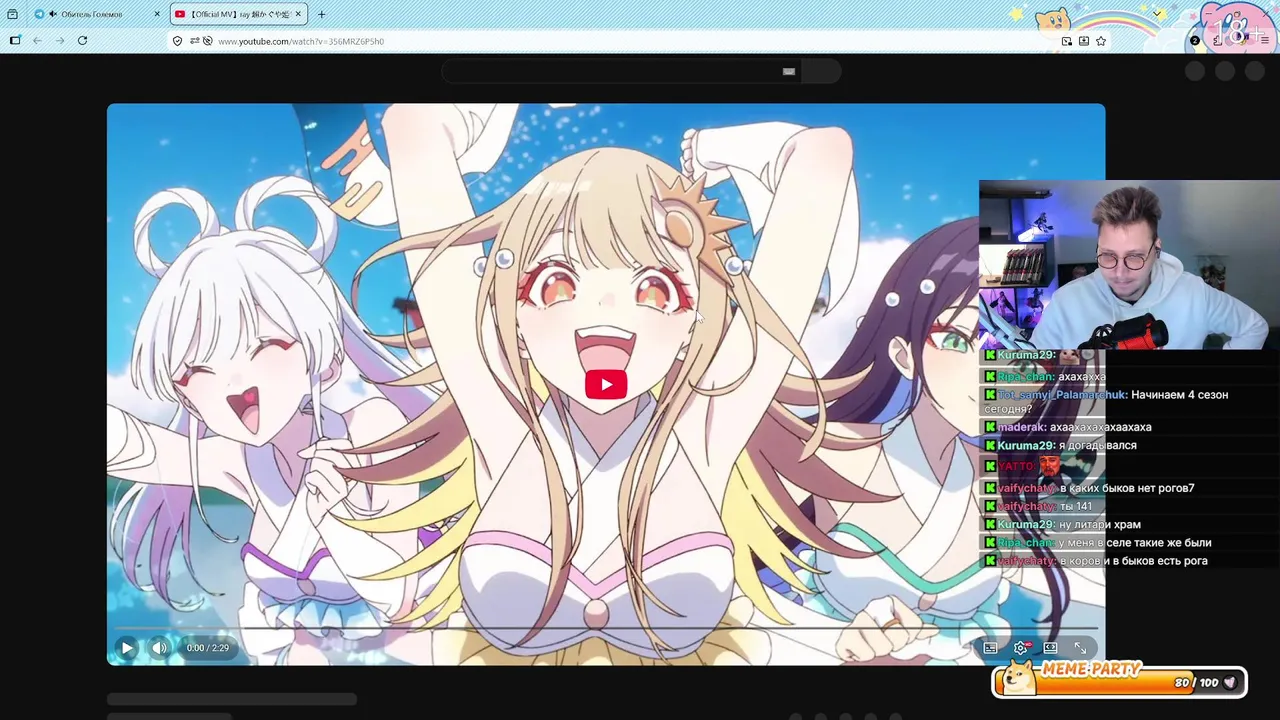Image resolution: width=1280 pixels, height=720 pixels.
Task: Click chat message 'в коров и в быков есть рога'
Action: pyautogui.click(x=1134, y=561)
